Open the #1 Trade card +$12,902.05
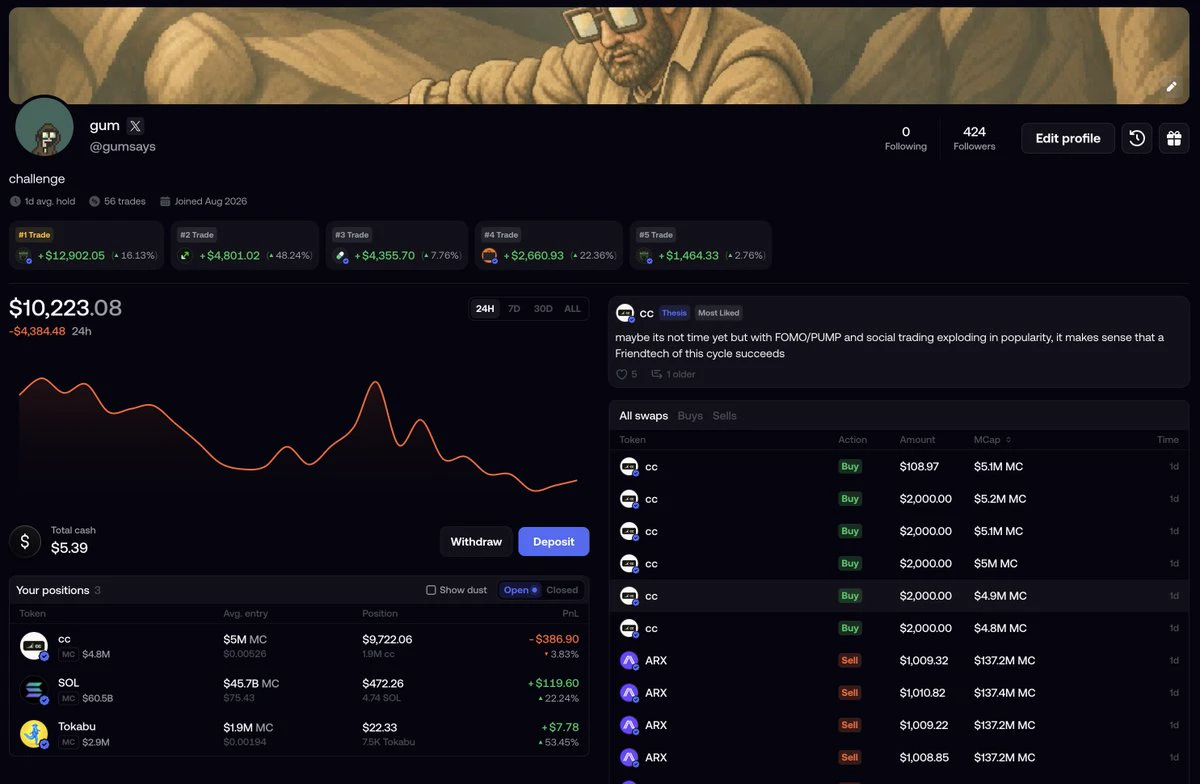 click(86, 246)
